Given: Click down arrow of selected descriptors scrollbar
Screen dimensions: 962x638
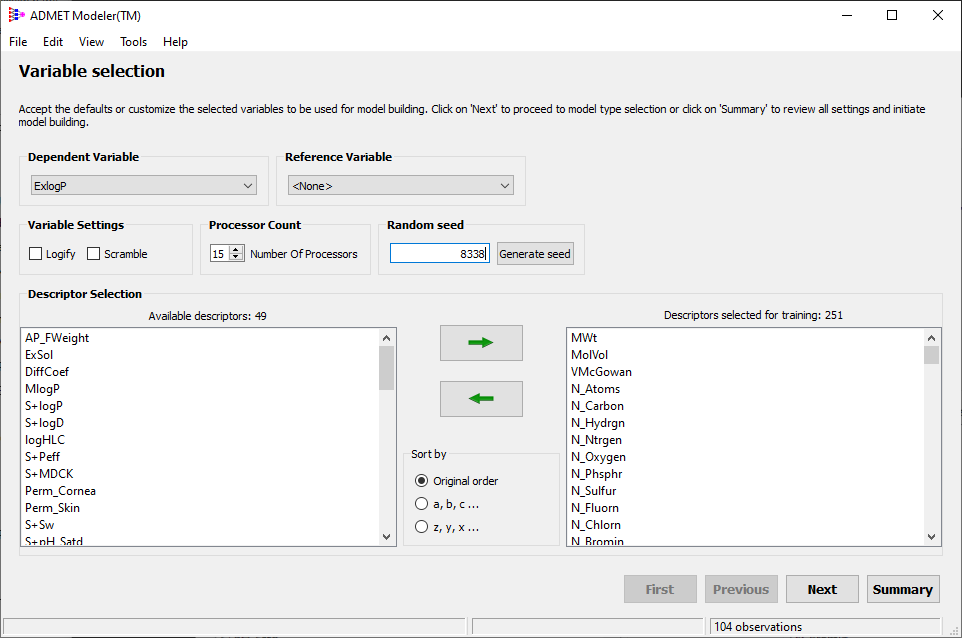Looking at the screenshot, I should click(931, 537).
